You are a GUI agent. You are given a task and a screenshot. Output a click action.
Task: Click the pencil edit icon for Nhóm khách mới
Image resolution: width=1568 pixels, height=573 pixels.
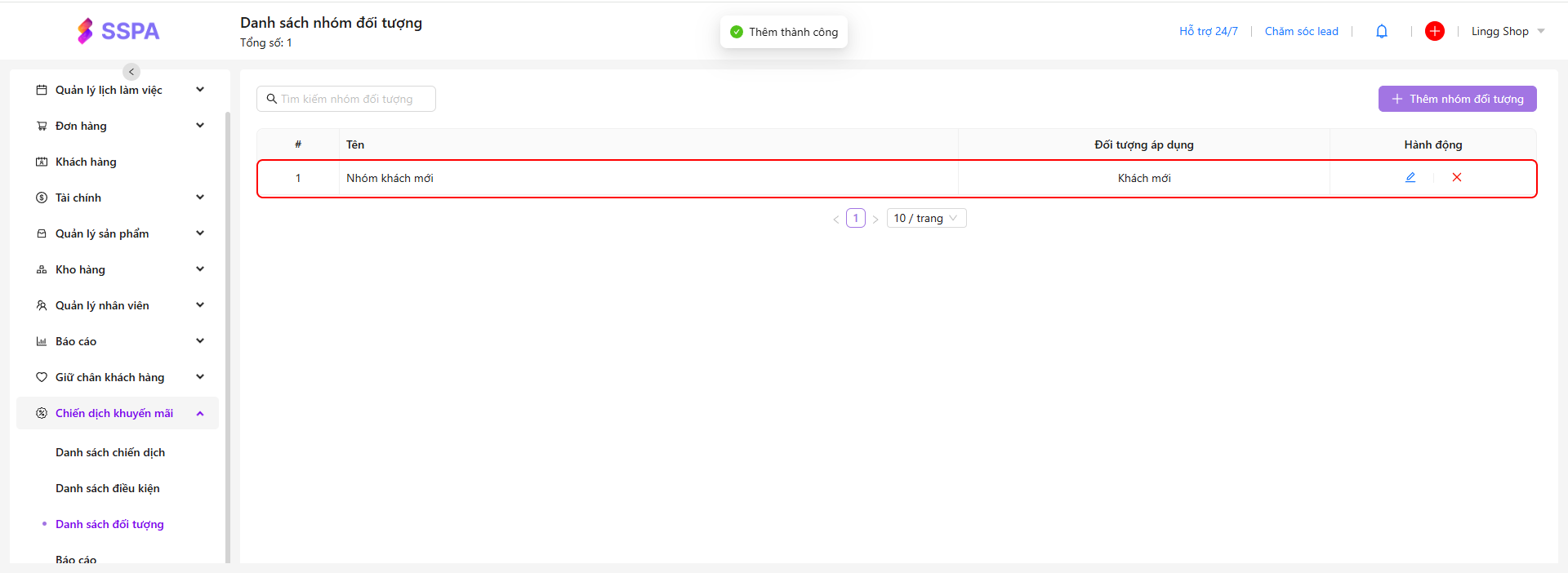click(x=1410, y=177)
